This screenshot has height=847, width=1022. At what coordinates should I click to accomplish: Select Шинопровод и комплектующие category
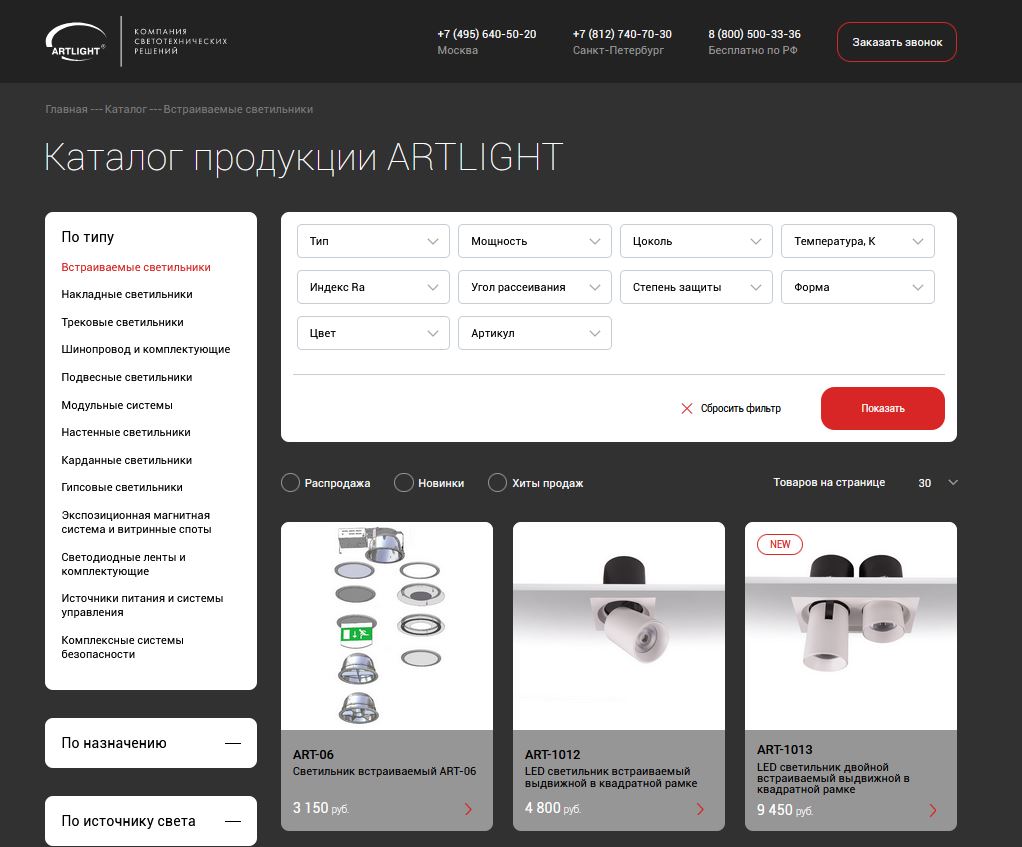pyautogui.click(x=145, y=349)
